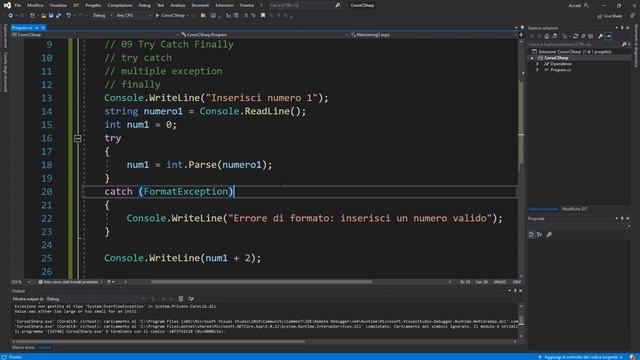Click the Open File folder icon
The height and width of the screenshot is (360, 640).
click(x=43, y=16)
